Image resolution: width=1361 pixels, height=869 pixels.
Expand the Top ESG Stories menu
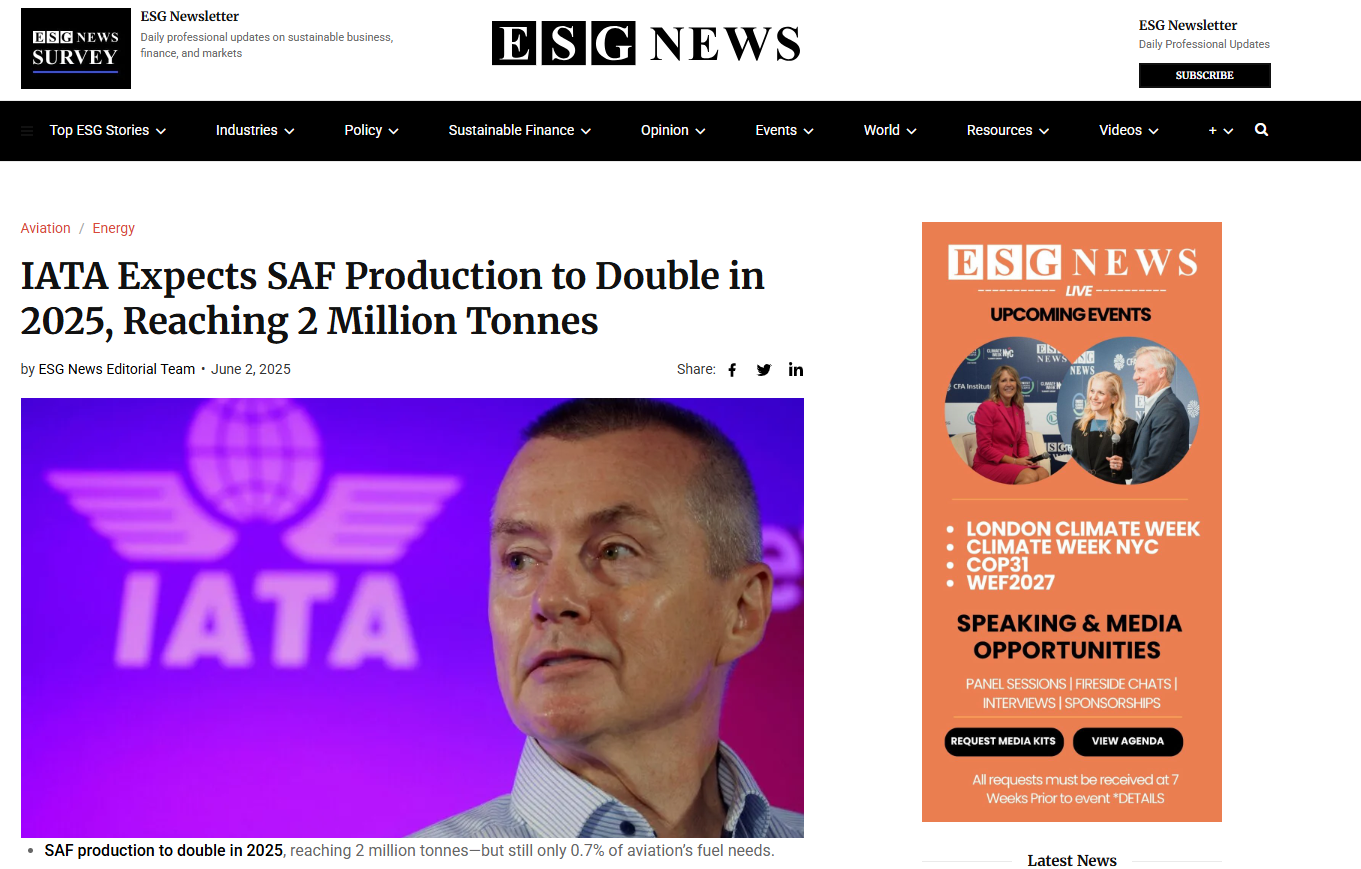[x=108, y=130]
